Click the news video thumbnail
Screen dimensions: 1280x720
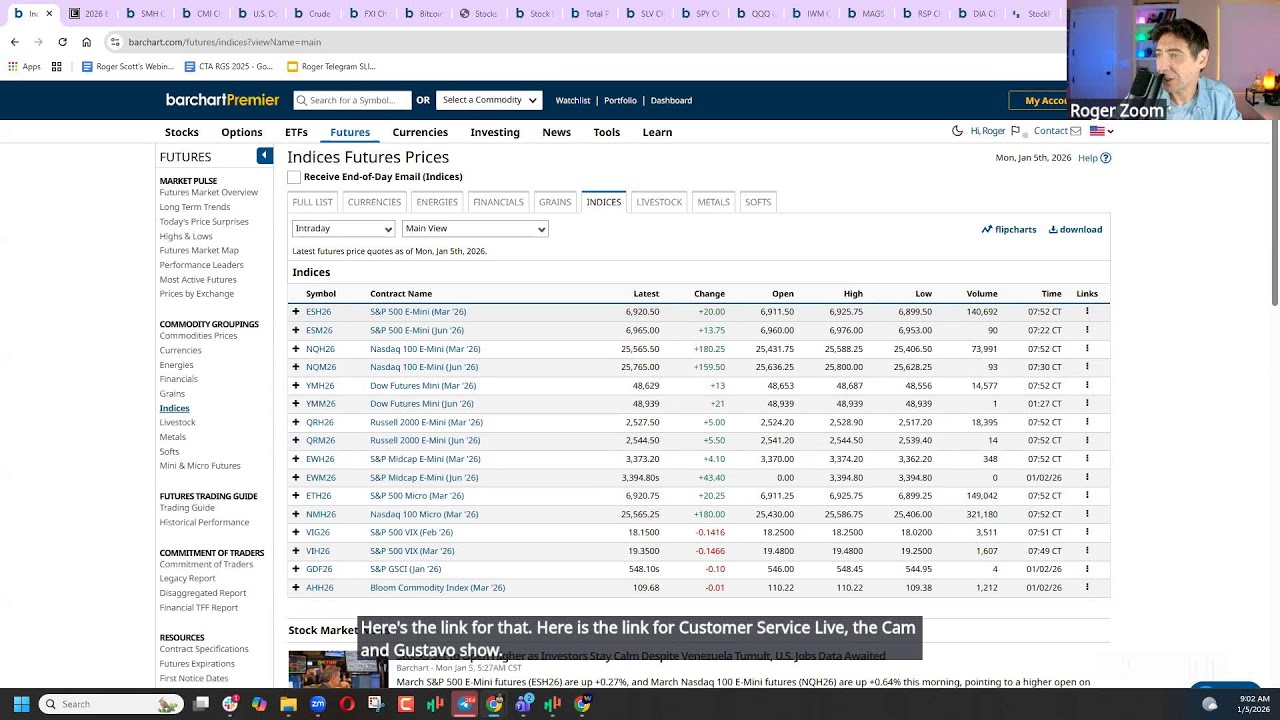(x=337, y=669)
